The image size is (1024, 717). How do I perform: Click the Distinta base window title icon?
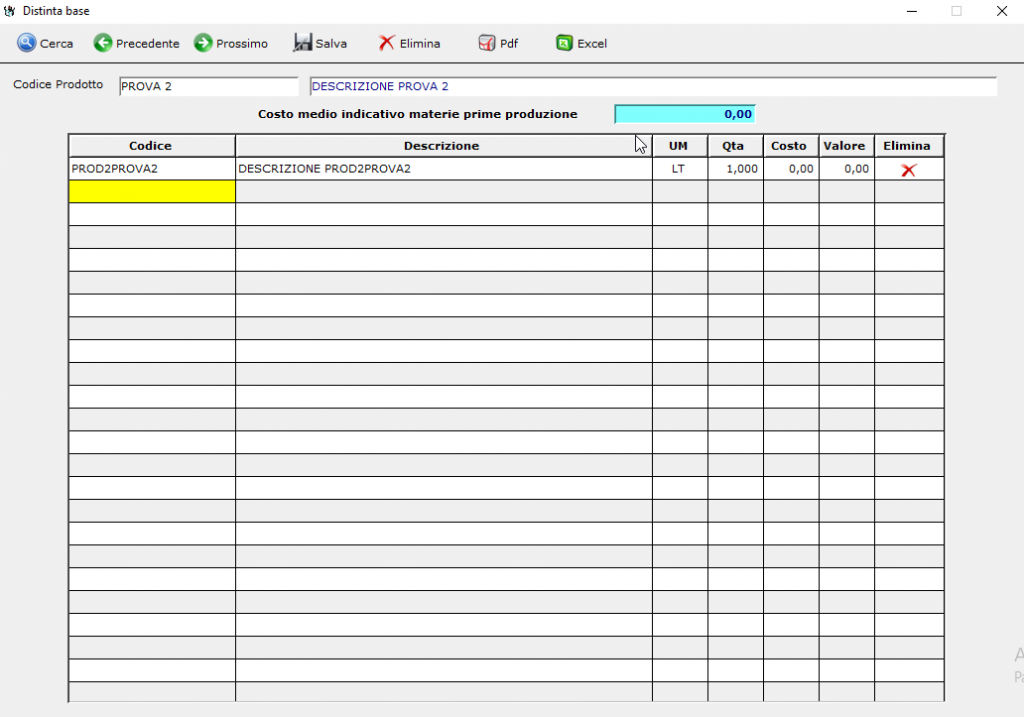coord(11,10)
